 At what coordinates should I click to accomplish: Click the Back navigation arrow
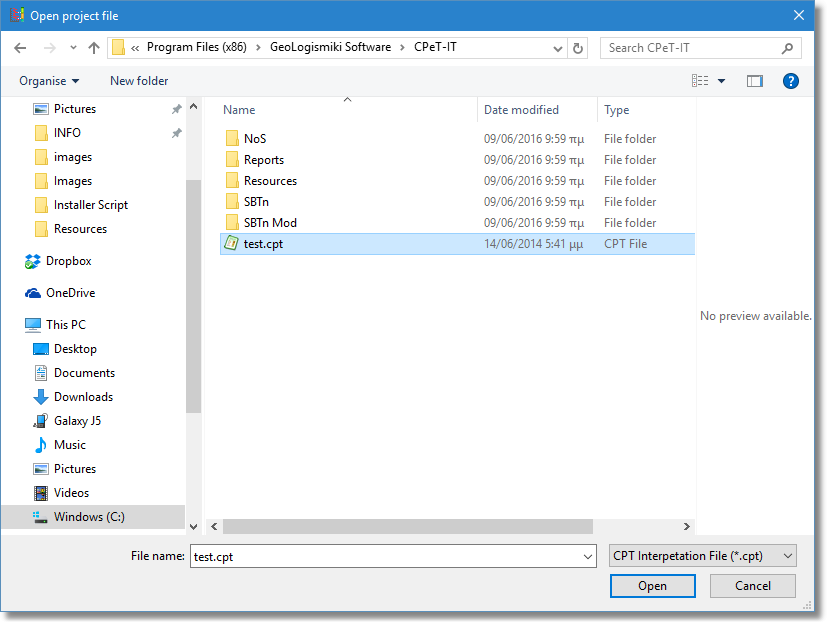point(20,48)
